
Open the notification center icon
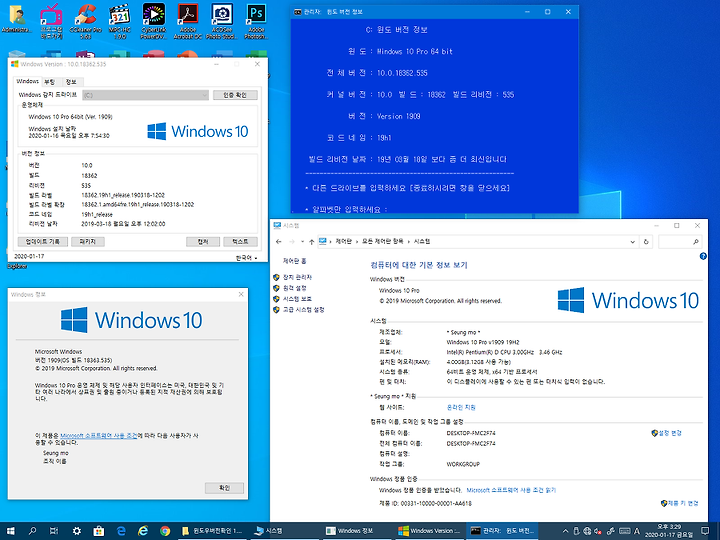[705, 531]
